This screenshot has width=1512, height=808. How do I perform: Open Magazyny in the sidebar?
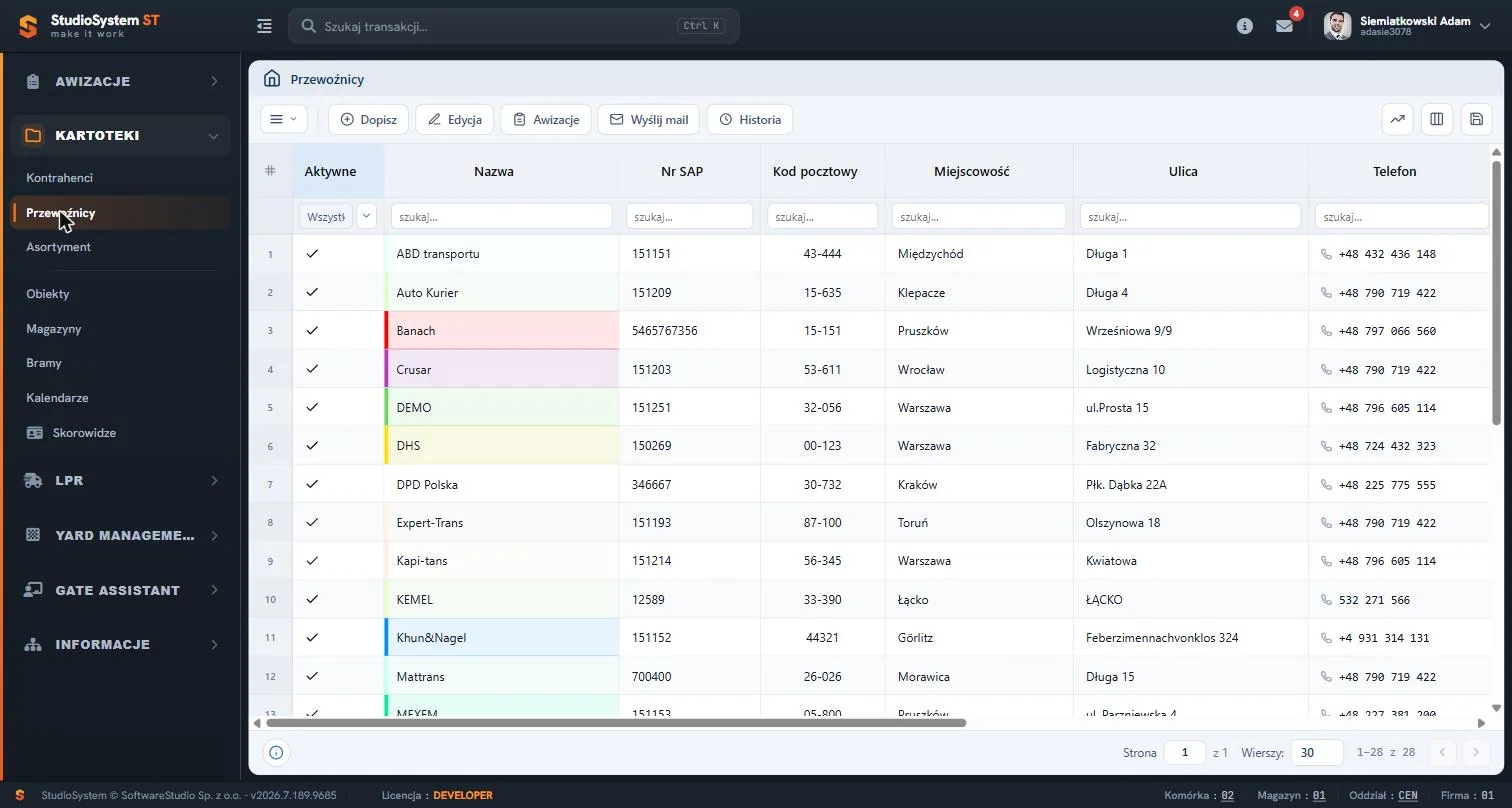pos(54,329)
